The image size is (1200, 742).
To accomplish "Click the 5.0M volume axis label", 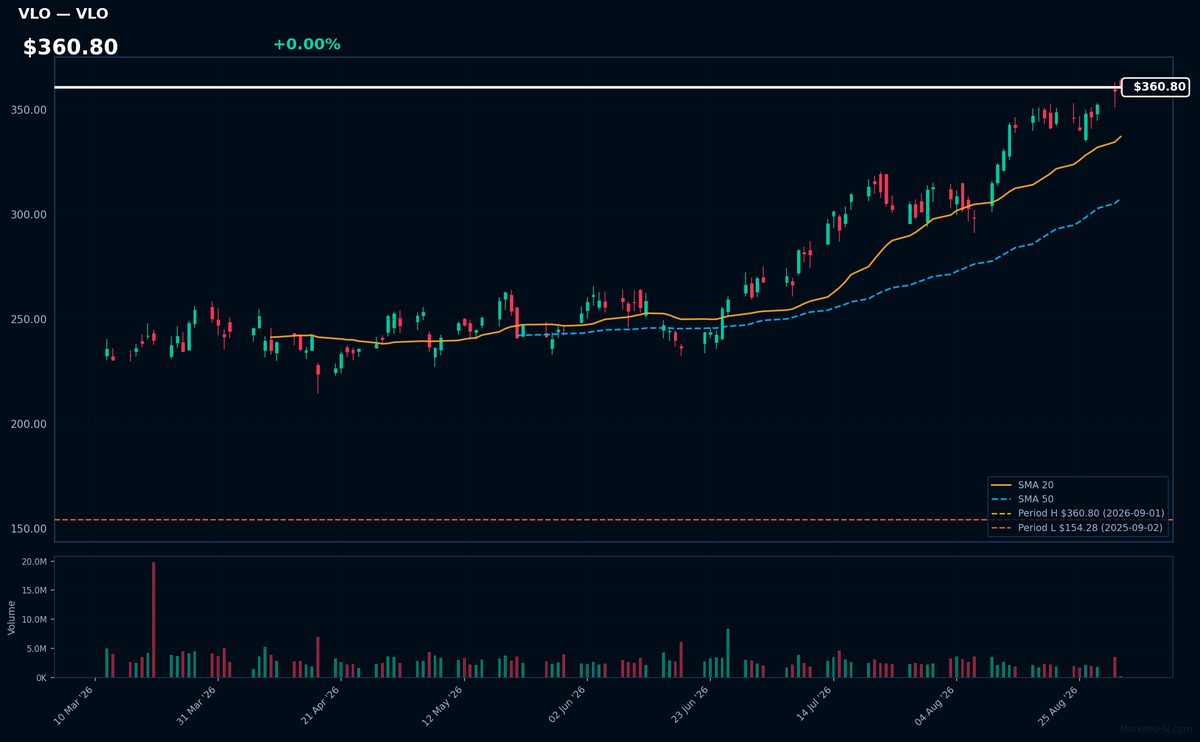I will tap(36, 649).
